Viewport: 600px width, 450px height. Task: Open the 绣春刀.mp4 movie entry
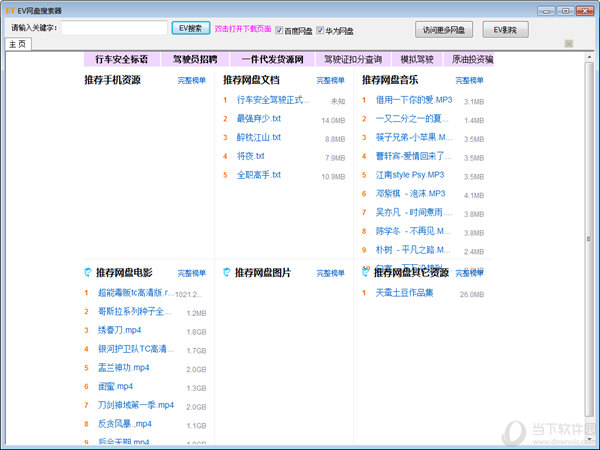click(119, 331)
